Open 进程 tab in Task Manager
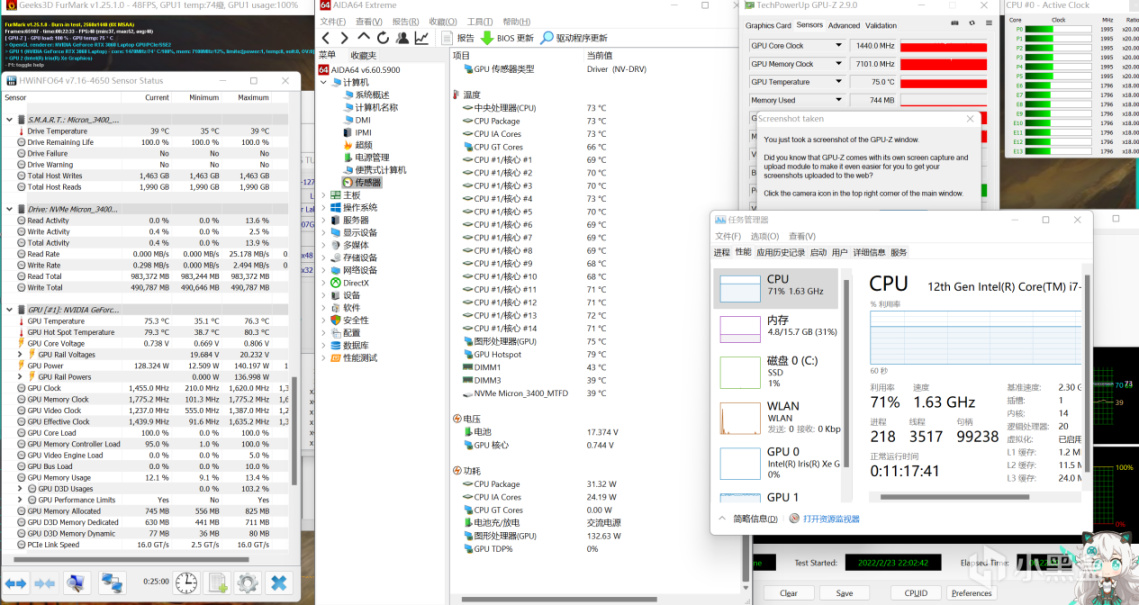Image resolution: width=1139 pixels, height=605 pixels. (721, 252)
